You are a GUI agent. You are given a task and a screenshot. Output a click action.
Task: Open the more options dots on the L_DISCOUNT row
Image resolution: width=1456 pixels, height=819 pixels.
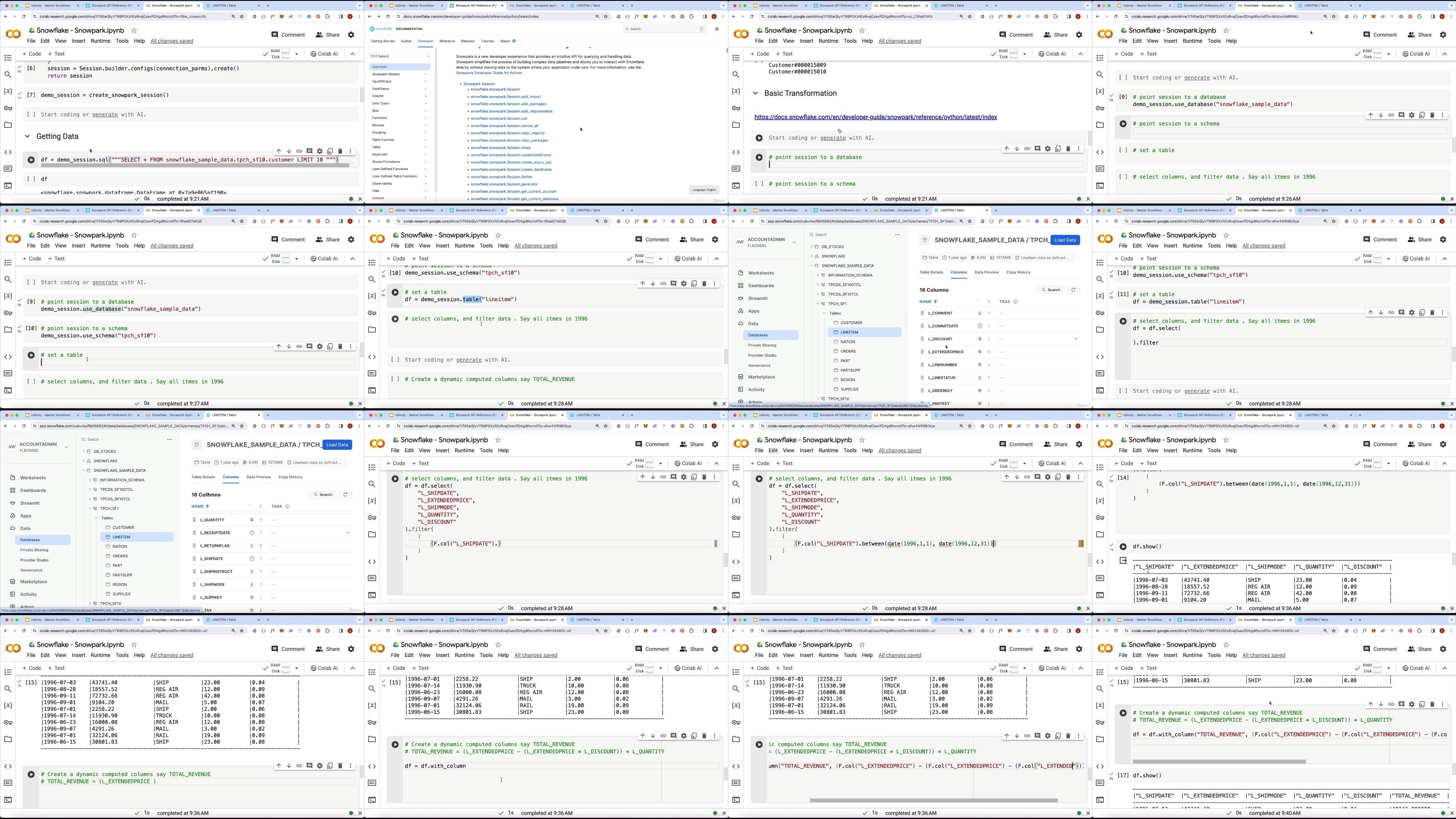[1076, 339]
